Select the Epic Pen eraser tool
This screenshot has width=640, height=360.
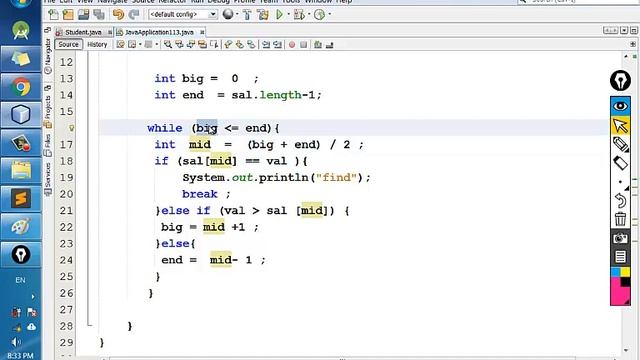[620, 163]
